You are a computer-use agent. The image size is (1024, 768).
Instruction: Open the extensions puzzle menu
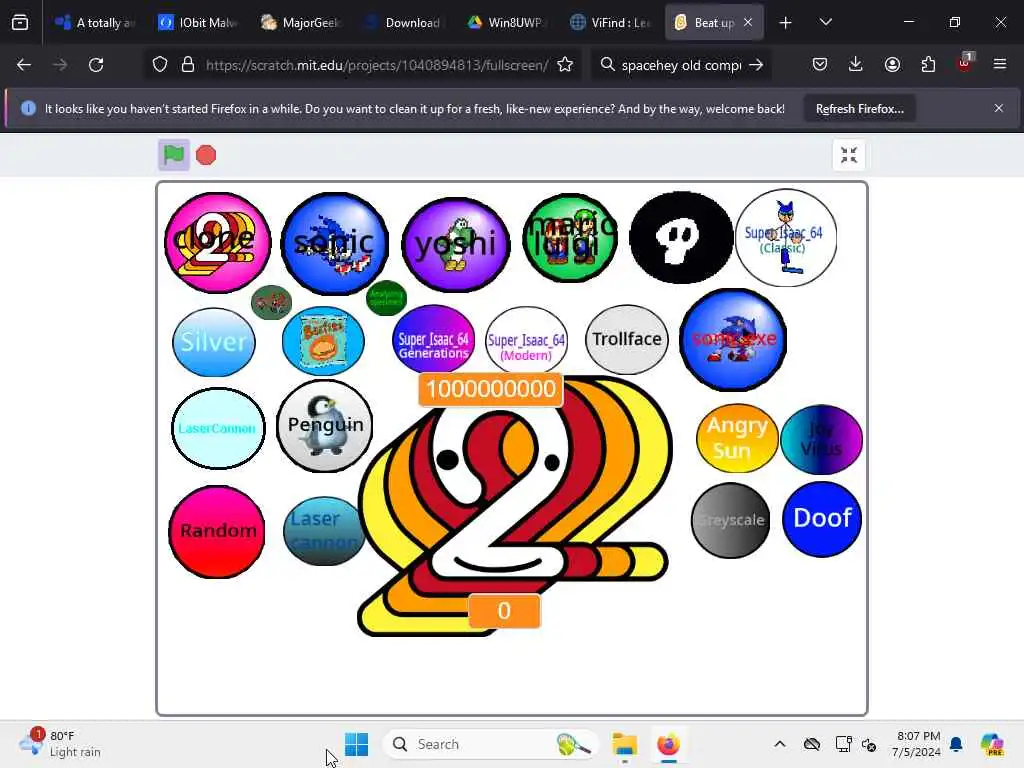coord(928,64)
